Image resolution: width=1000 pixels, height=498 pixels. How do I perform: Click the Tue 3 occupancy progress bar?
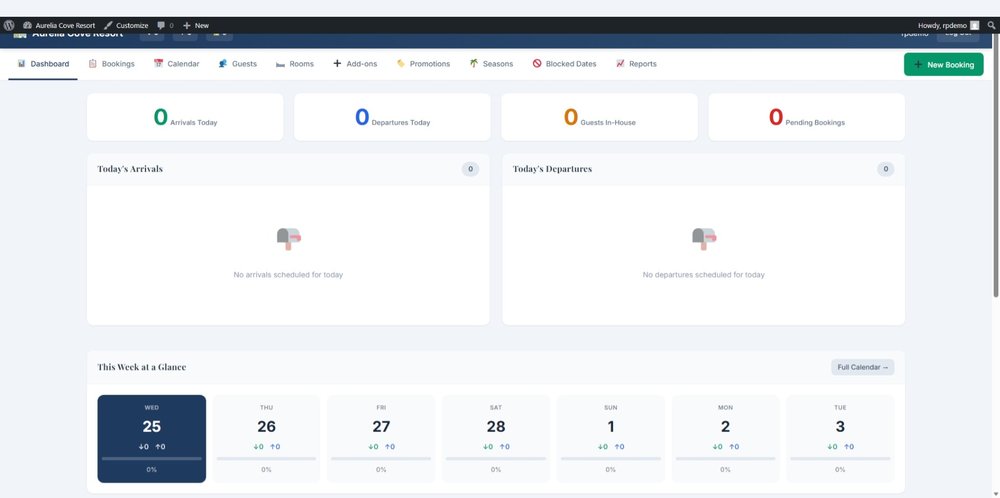click(x=840, y=458)
